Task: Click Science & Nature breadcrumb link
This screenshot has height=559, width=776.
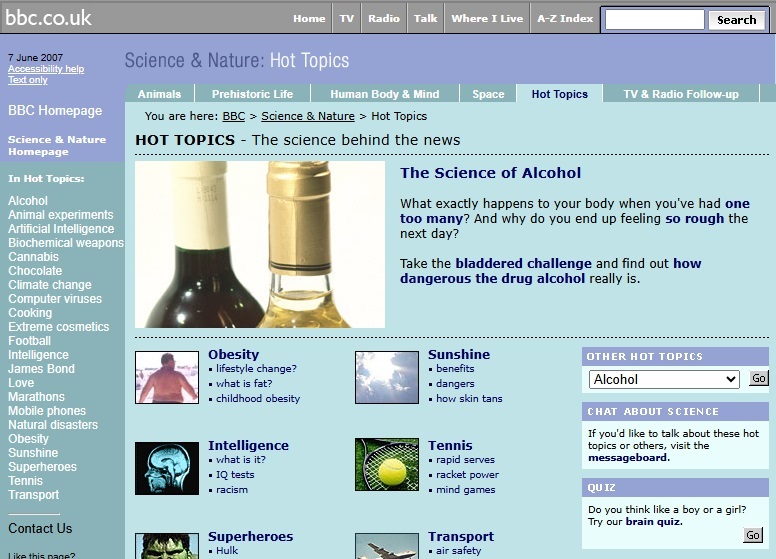Action: 308,116
